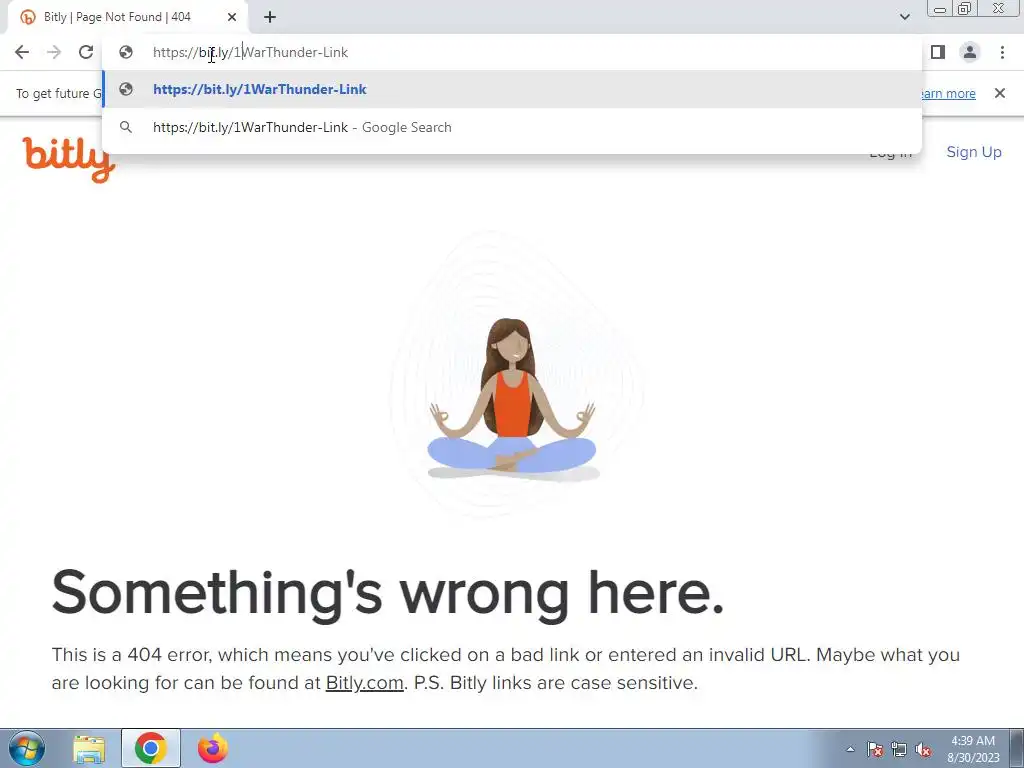Viewport: 1024px width, 768px height.
Task: Click the Bitly favicon on the tab
Action: click(x=27, y=17)
